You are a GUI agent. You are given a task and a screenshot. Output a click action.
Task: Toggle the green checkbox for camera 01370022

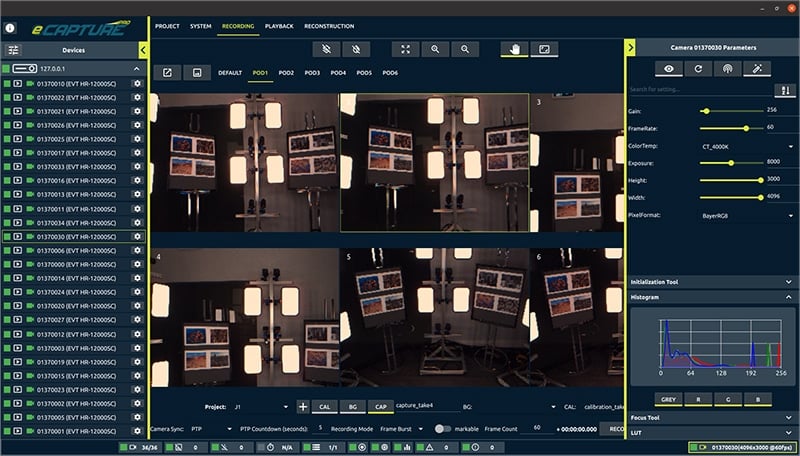(7, 97)
